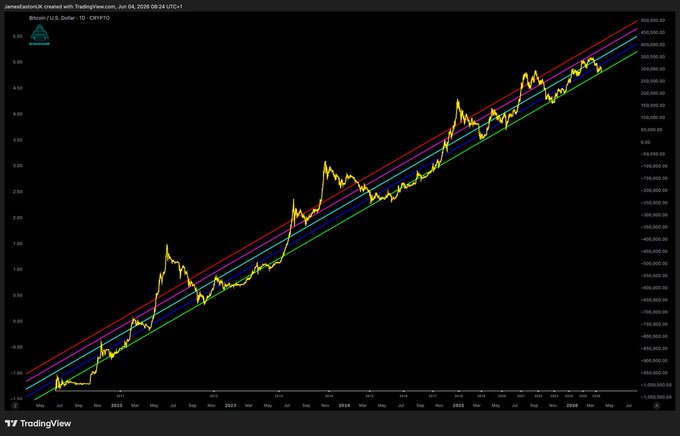This screenshot has height=436, width=680.
Task: Click the 2.00 value on the left axis
Action: (17, 218)
